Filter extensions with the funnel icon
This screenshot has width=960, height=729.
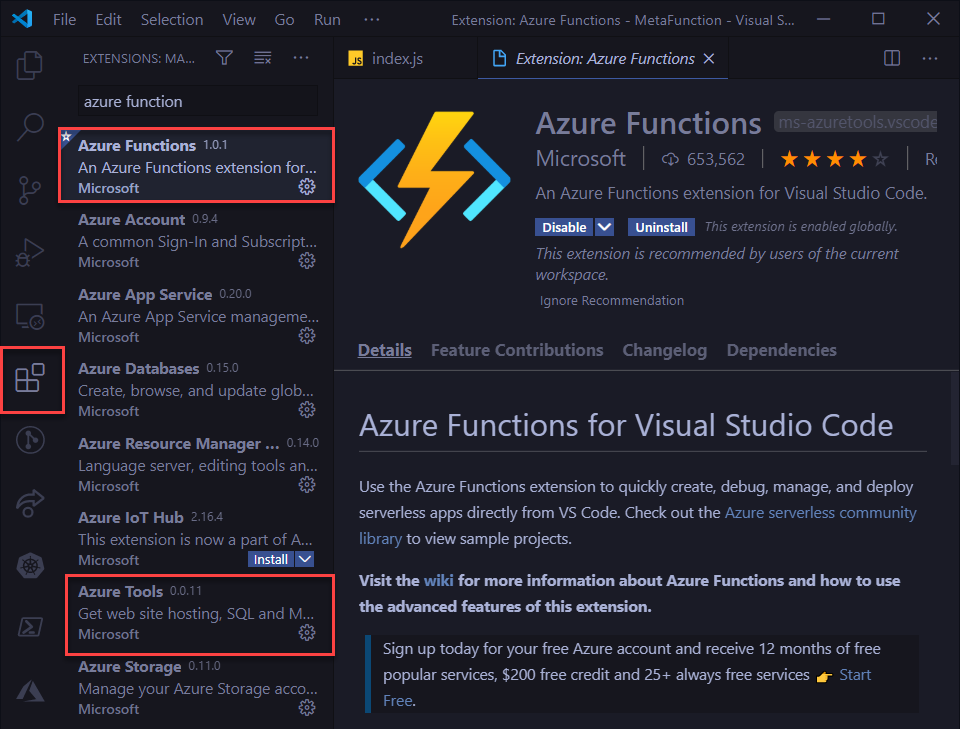225,58
